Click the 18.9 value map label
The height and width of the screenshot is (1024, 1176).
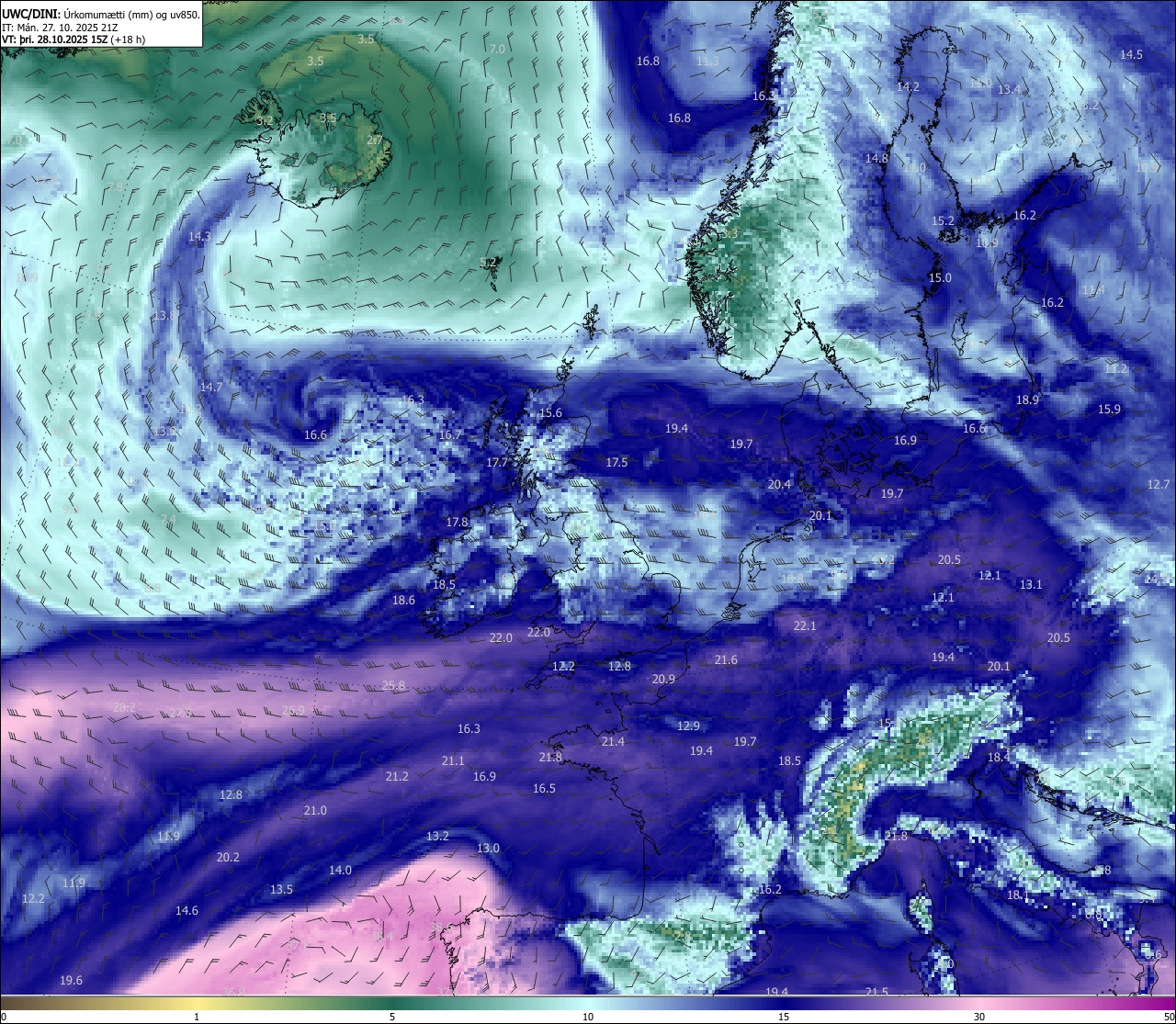(1027, 399)
